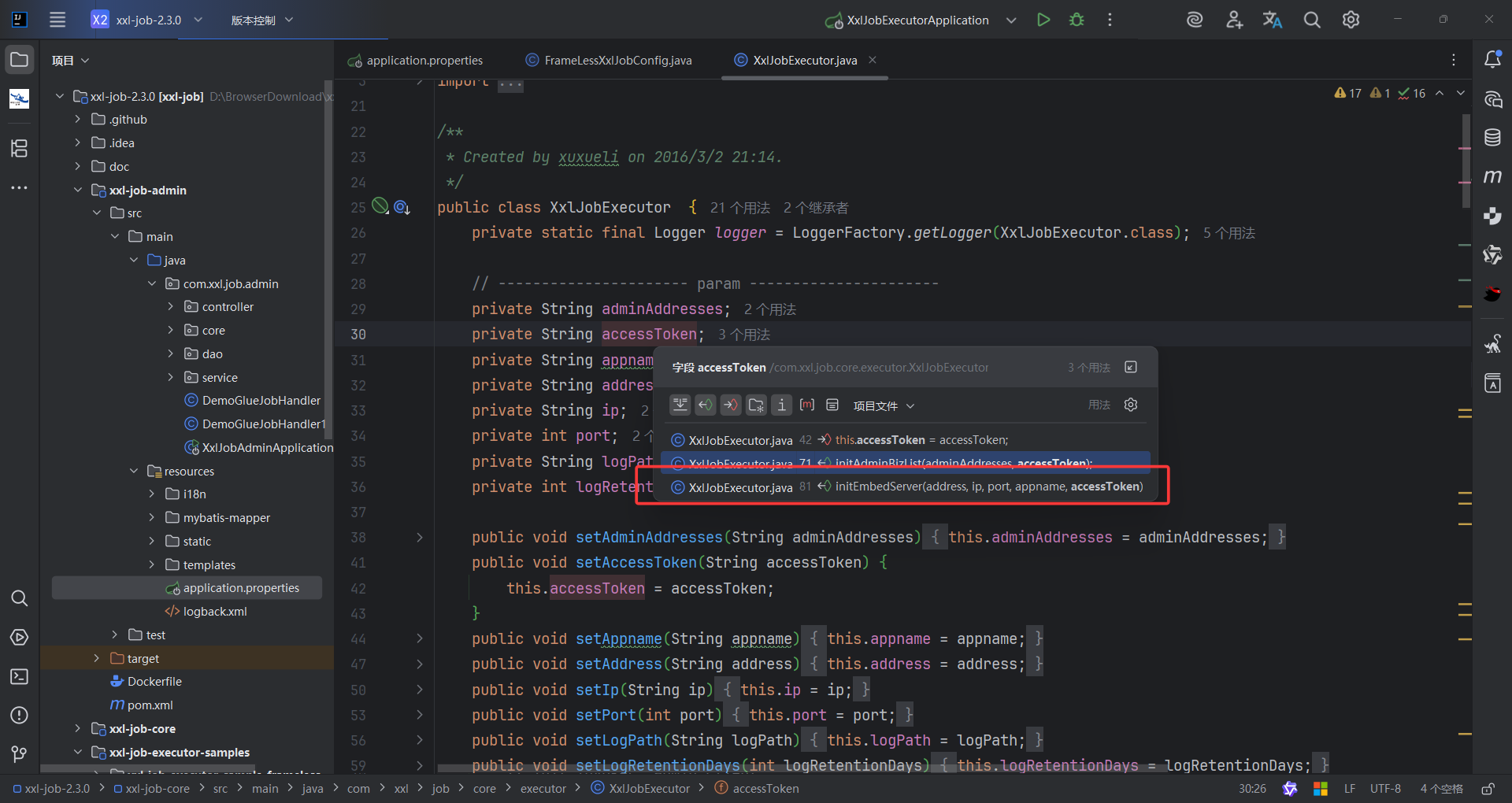This screenshot has height=803, width=1512.
Task: Expand the target folder
Action: (96, 659)
